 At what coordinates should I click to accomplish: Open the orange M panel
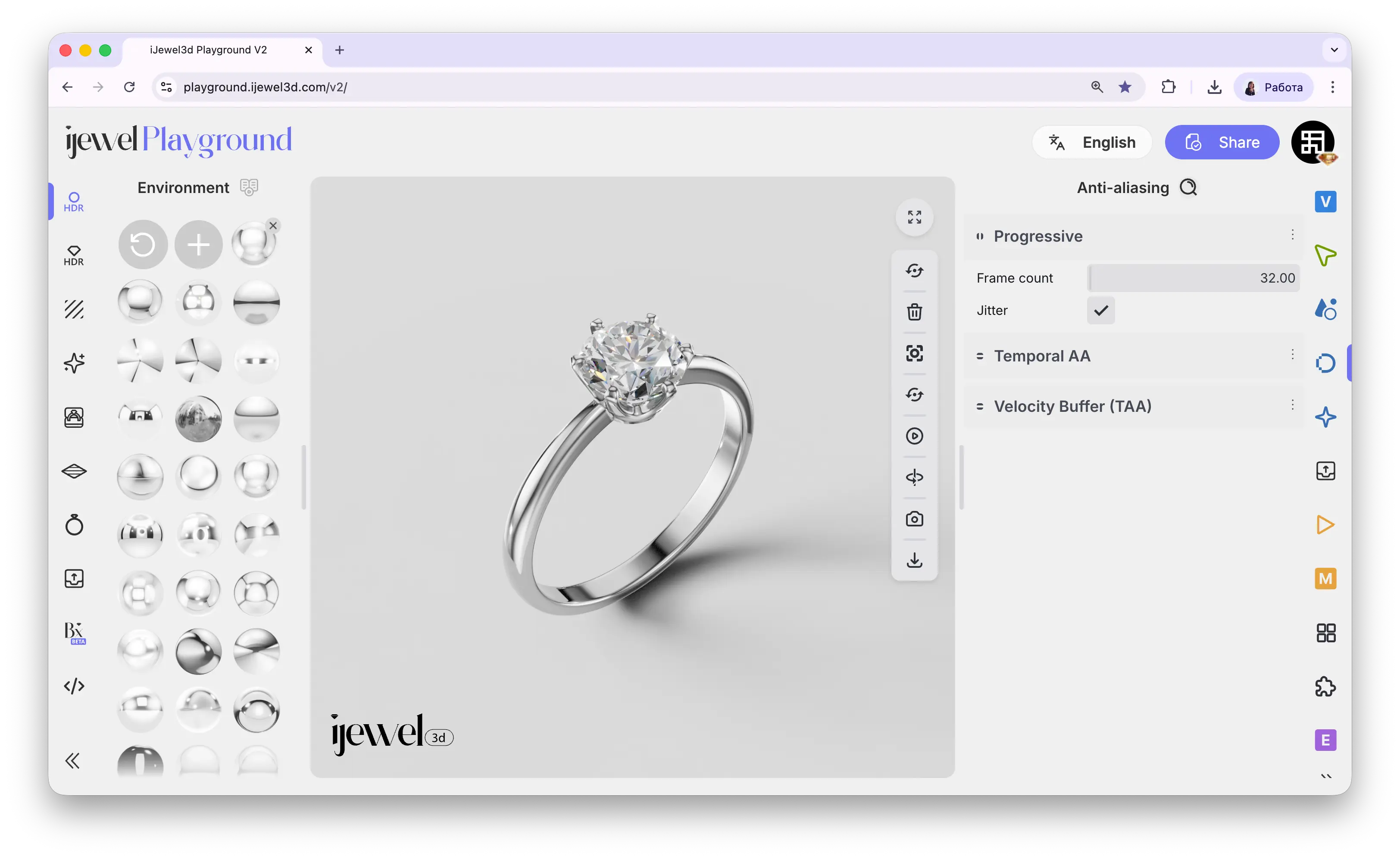(1325, 579)
